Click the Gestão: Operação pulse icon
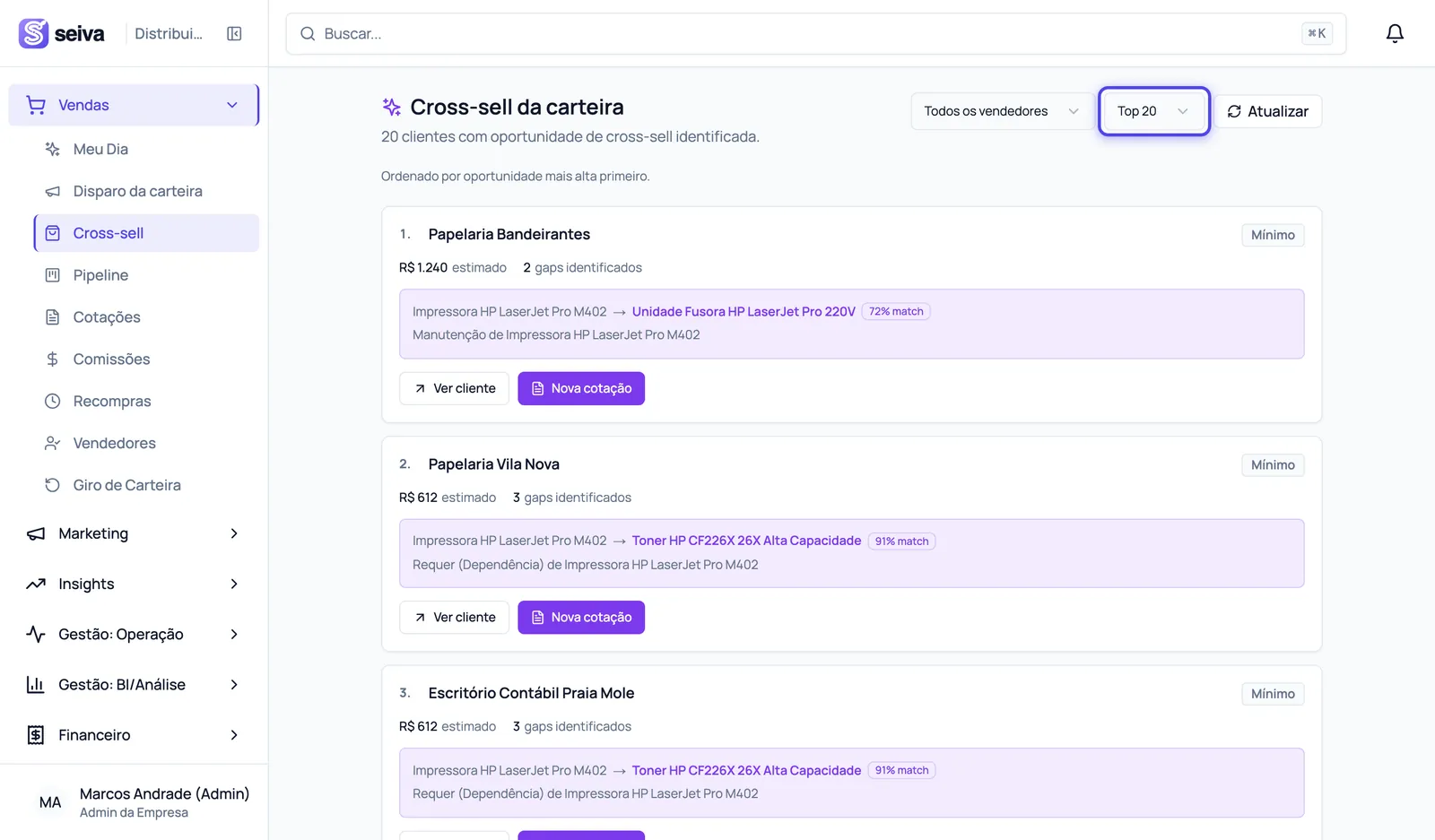The height and width of the screenshot is (840, 1435). pos(36,634)
